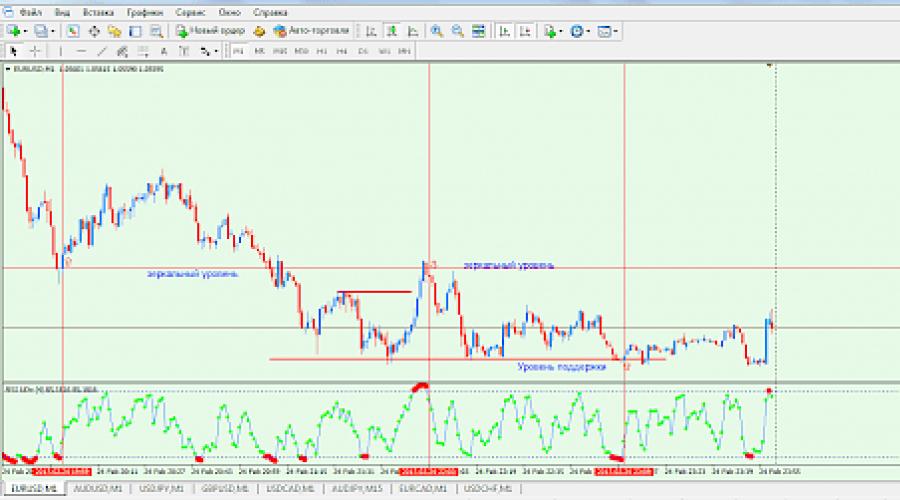900x500 pixels.
Task: Open the Вид menu
Action: pyautogui.click(x=62, y=12)
